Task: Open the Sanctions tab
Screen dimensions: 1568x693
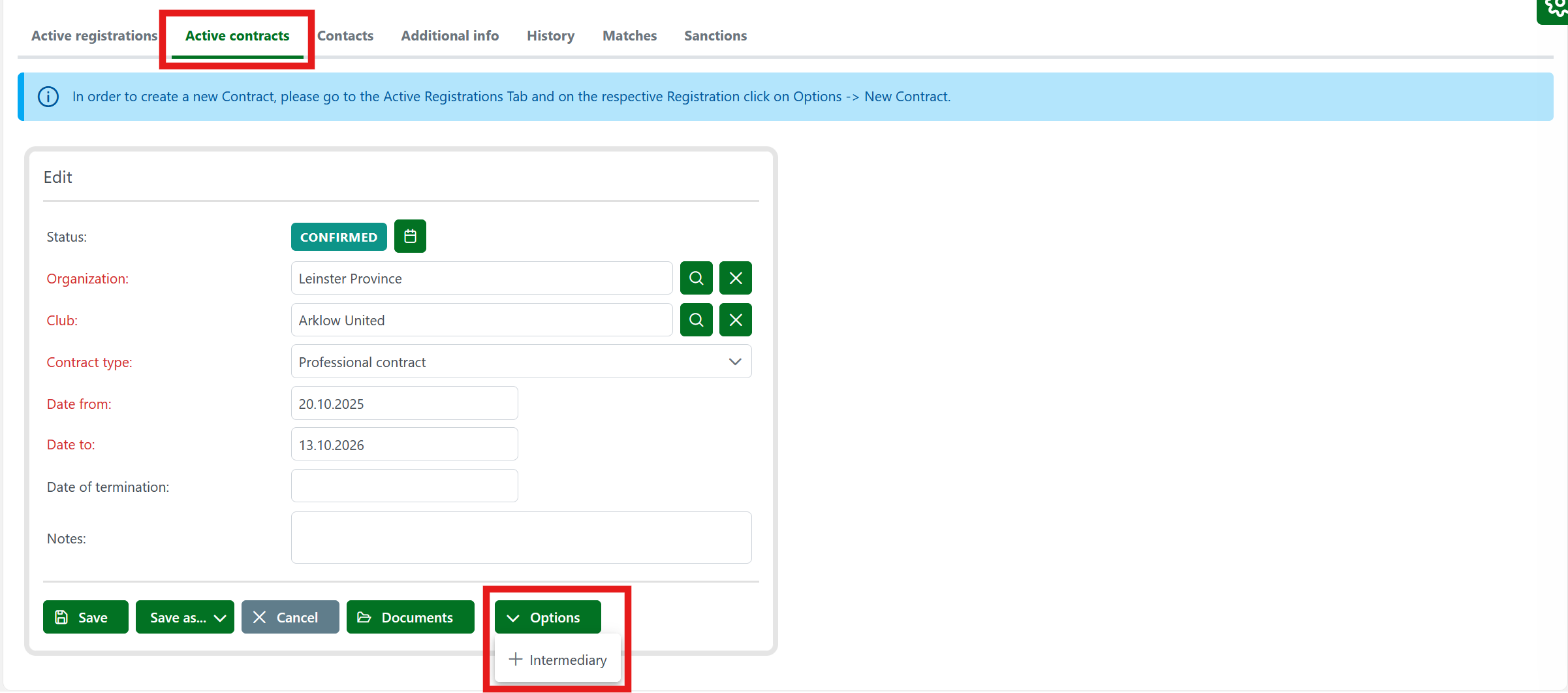Action: (x=715, y=36)
